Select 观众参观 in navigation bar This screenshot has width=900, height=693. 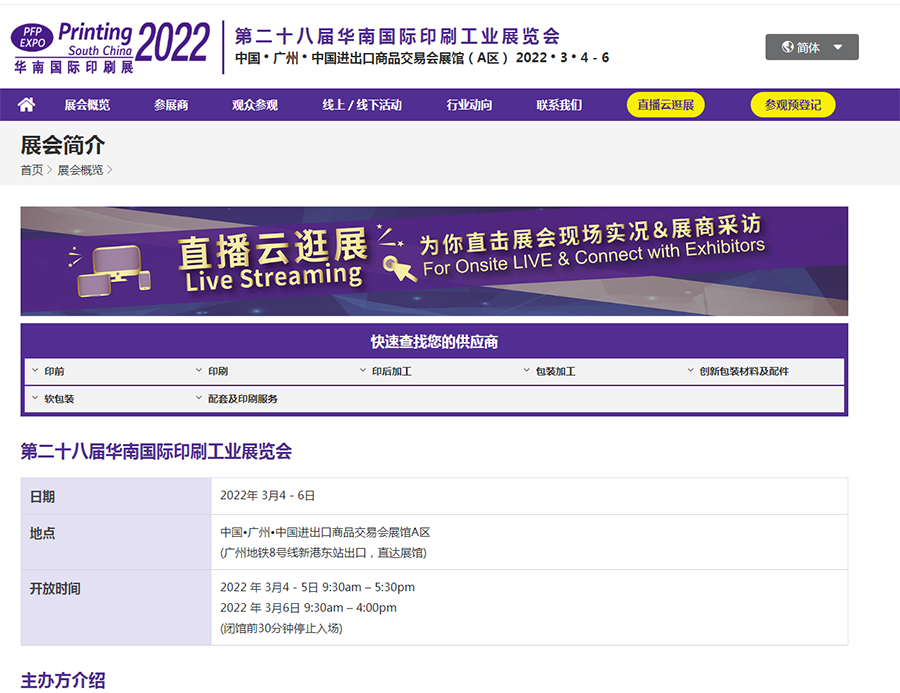pyautogui.click(x=254, y=105)
